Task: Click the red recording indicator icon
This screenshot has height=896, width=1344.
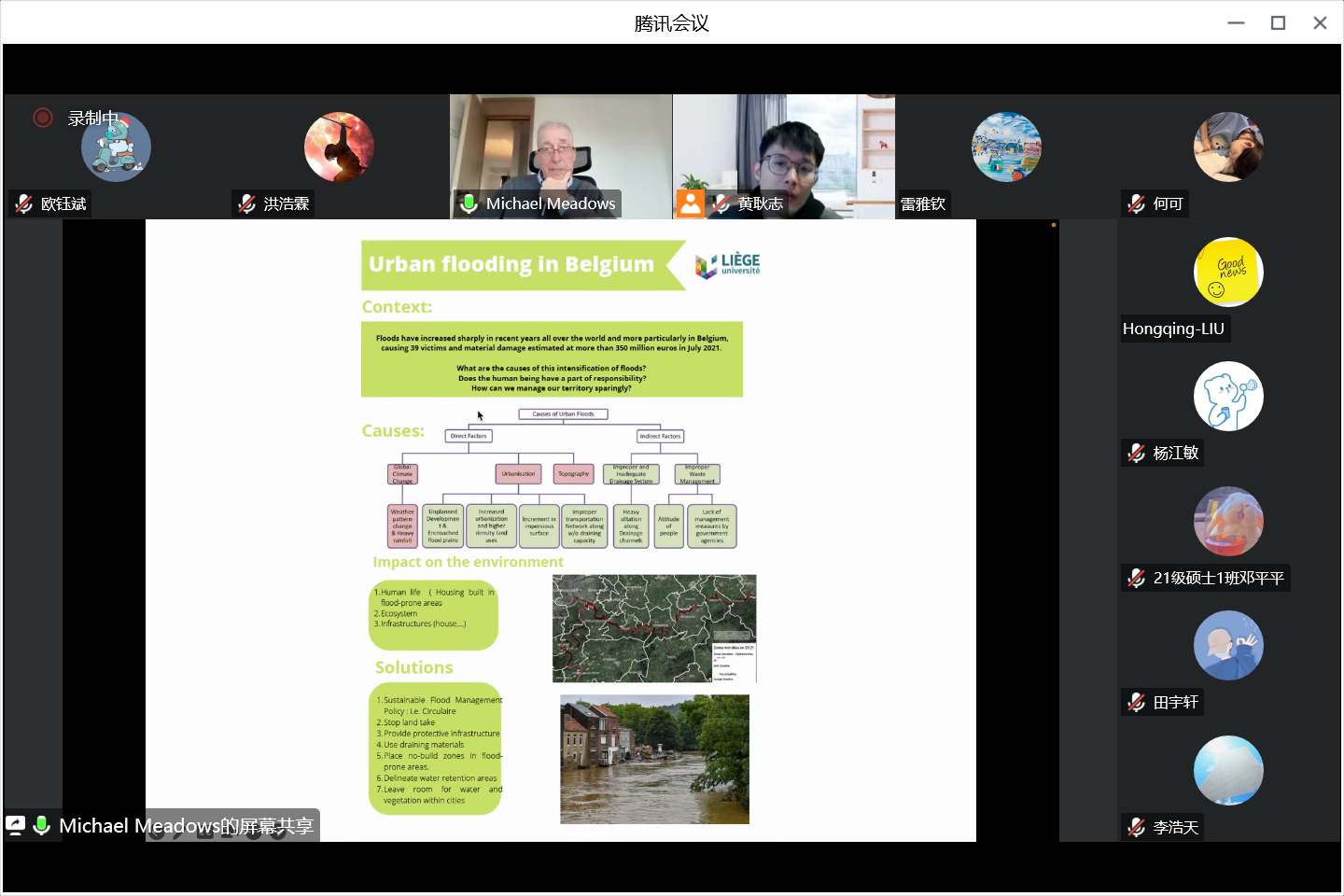Action: (x=42, y=118)
